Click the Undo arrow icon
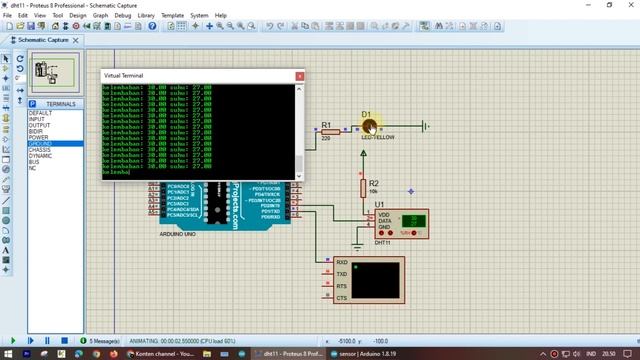The image size is (640, 360). [269, 26]
